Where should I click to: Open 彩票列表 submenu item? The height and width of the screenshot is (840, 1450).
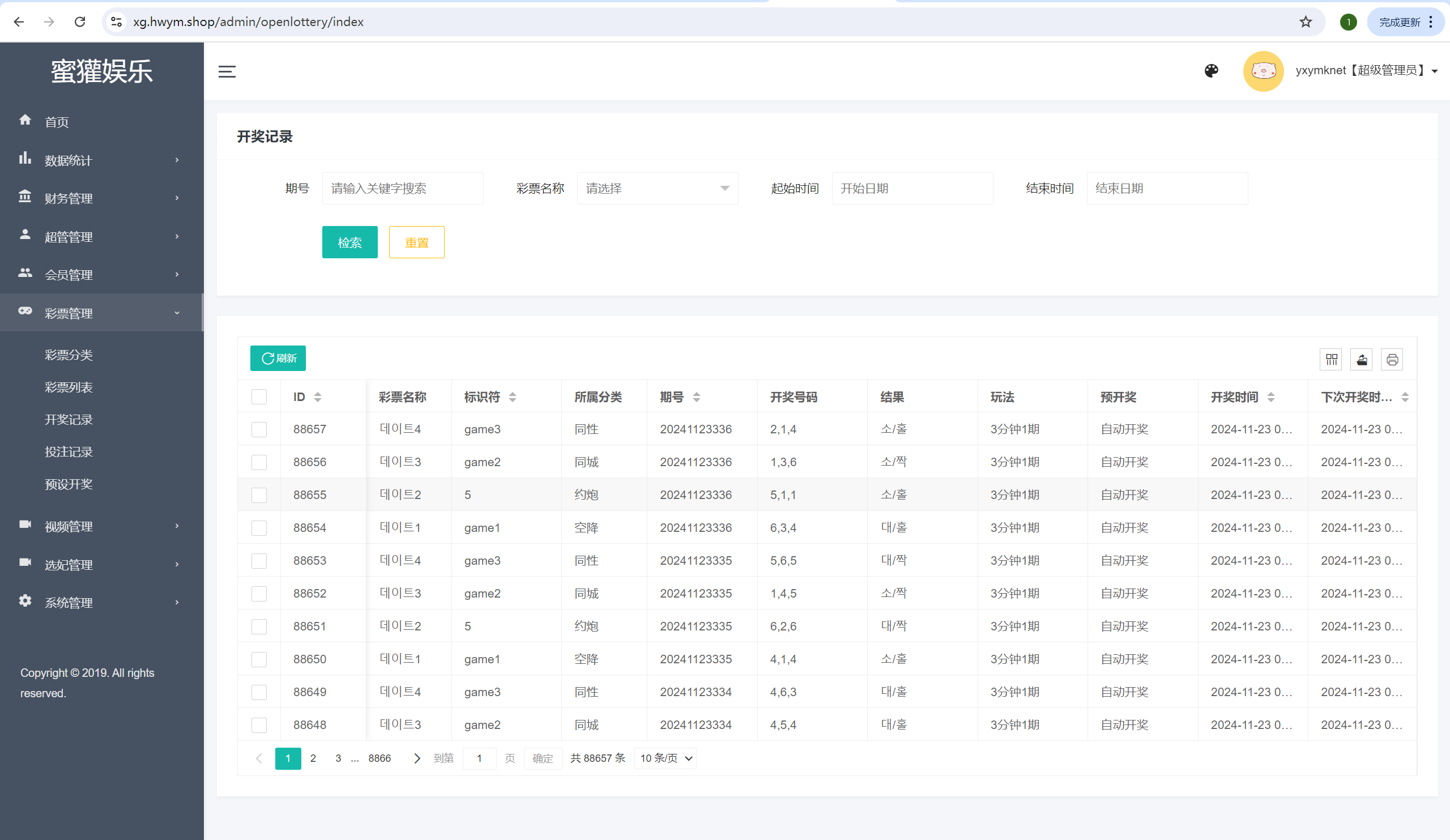tap(69, 387)
